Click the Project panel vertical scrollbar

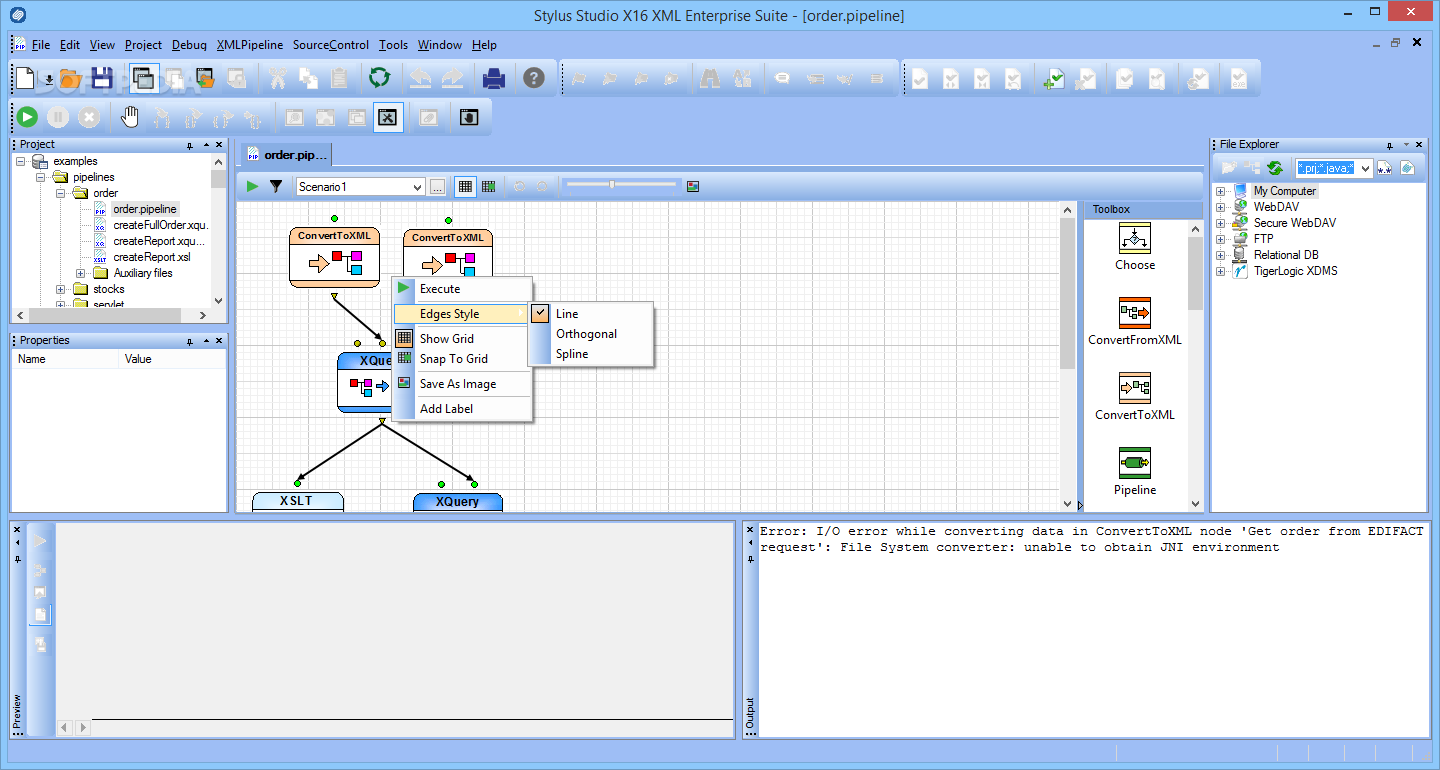(219, 231)
